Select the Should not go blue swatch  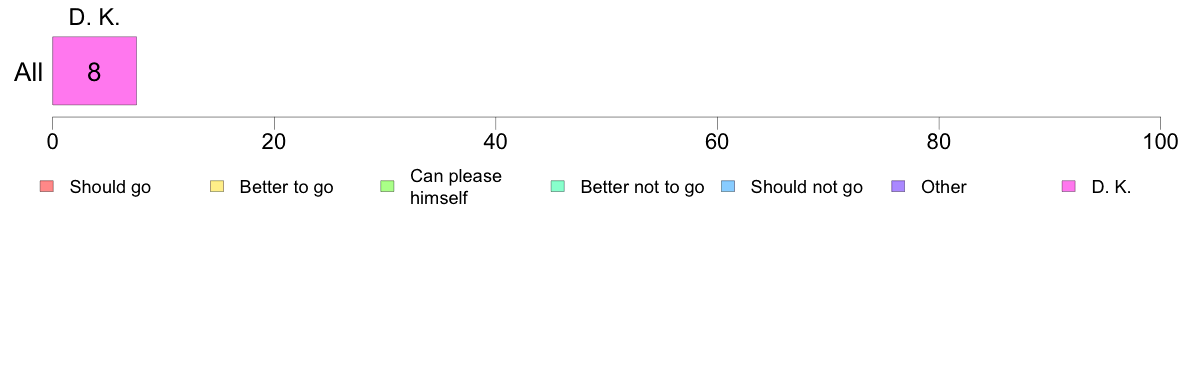tap(728, 186)
